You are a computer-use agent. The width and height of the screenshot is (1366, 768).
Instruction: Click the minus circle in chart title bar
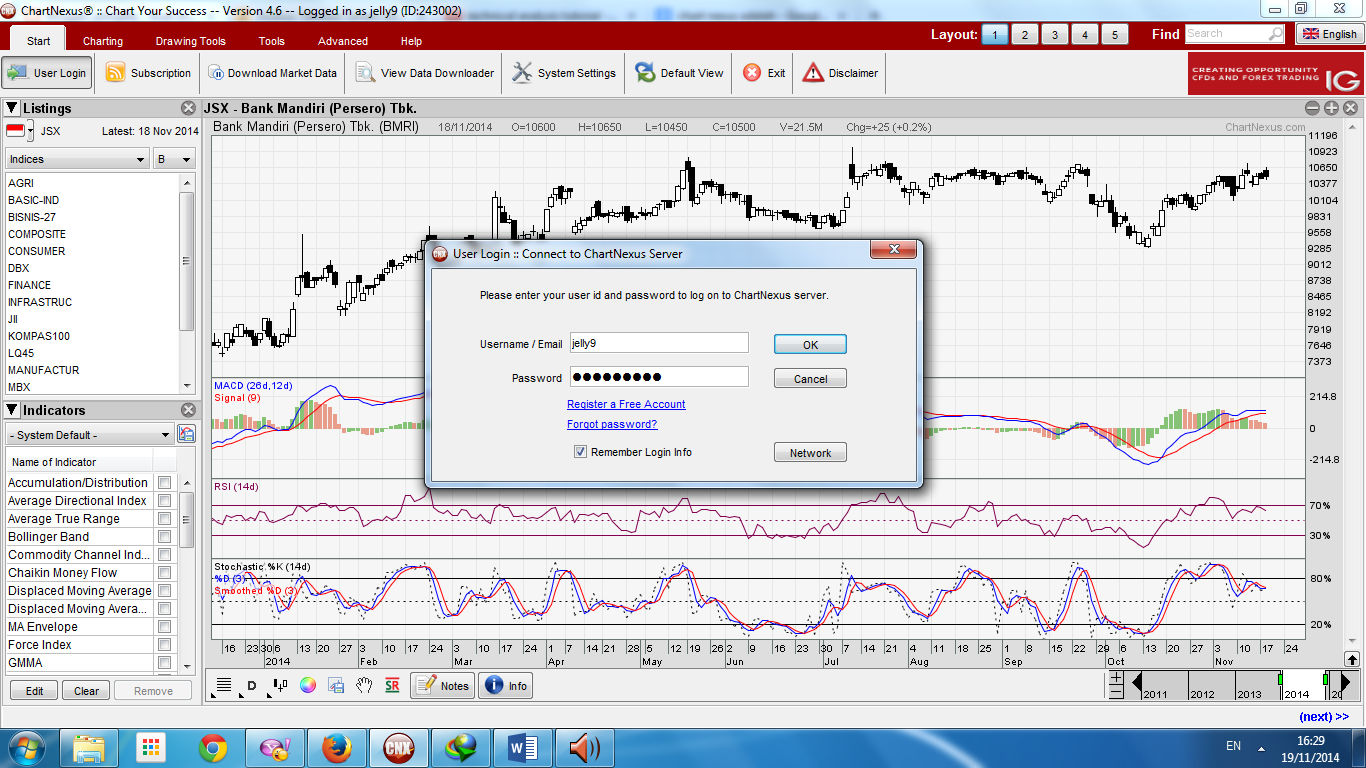1312,108
